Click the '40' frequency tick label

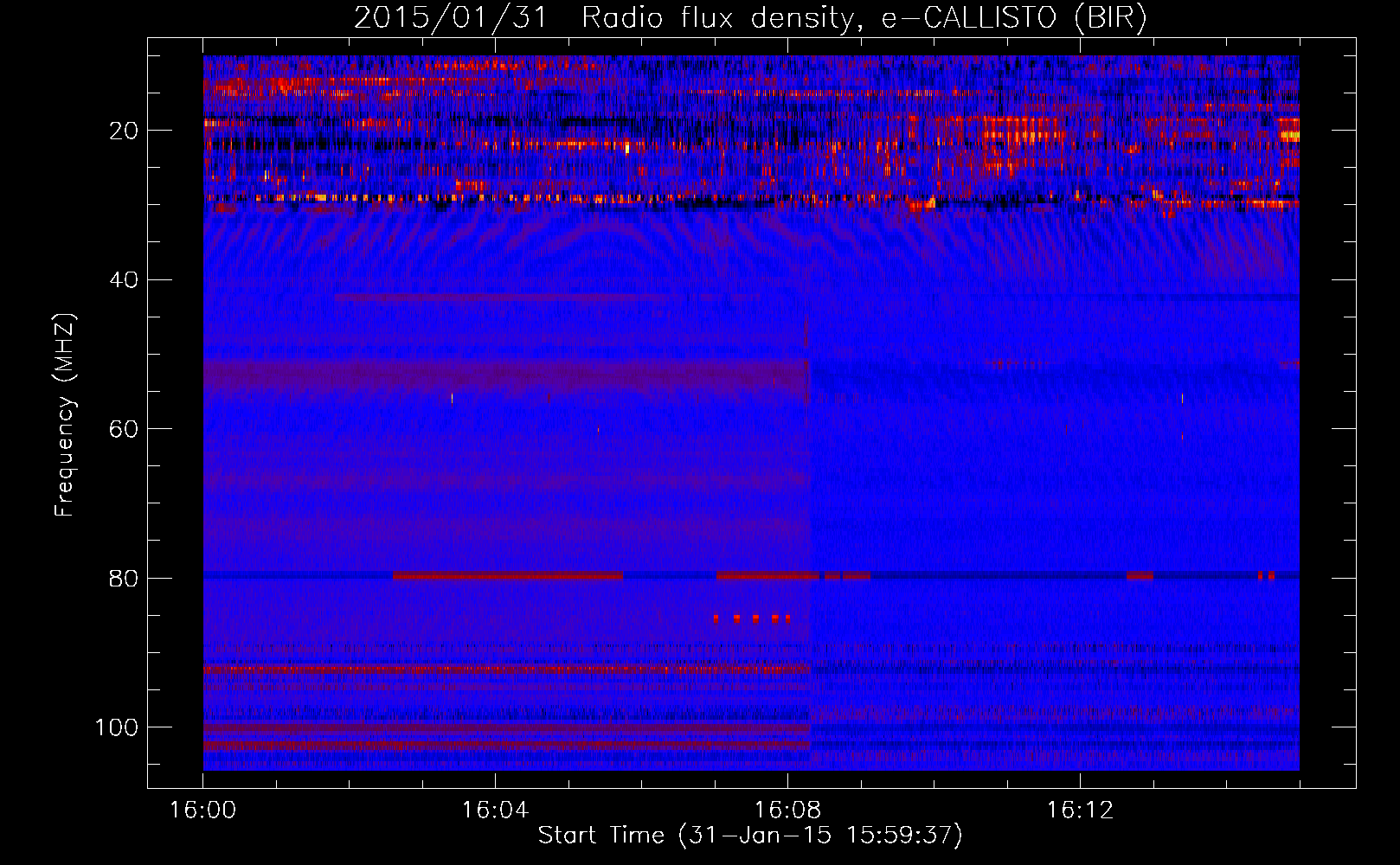[x=124, y=280]
